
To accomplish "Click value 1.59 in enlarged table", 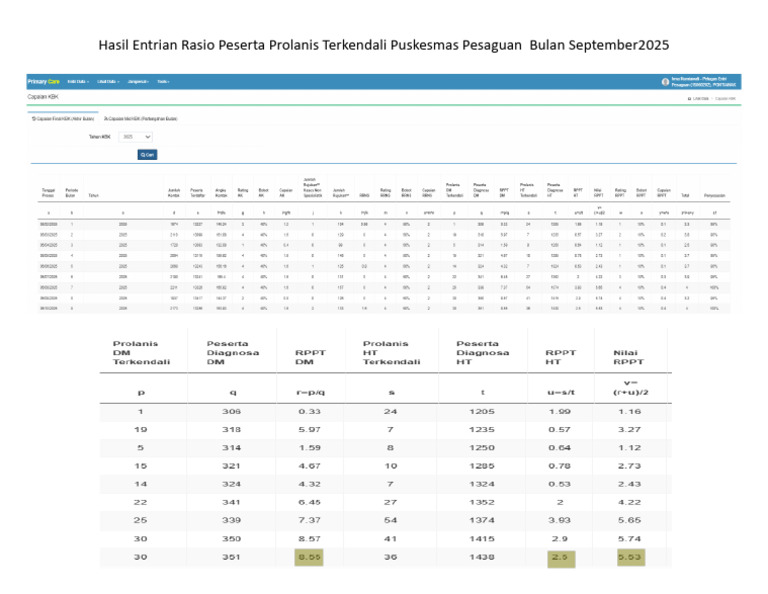I will coord(310,448).
